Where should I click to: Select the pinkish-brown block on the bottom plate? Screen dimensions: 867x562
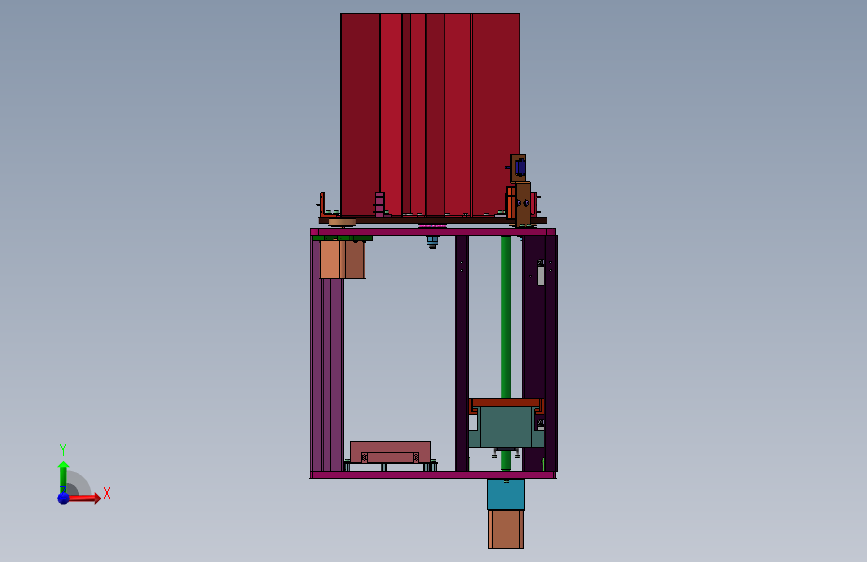point(390,451)
